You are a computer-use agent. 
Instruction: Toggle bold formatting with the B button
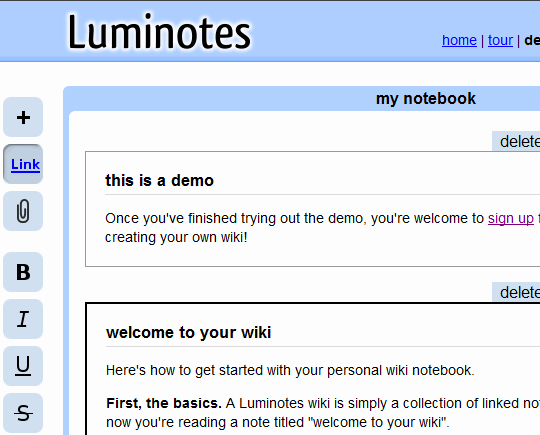point(23,272)
